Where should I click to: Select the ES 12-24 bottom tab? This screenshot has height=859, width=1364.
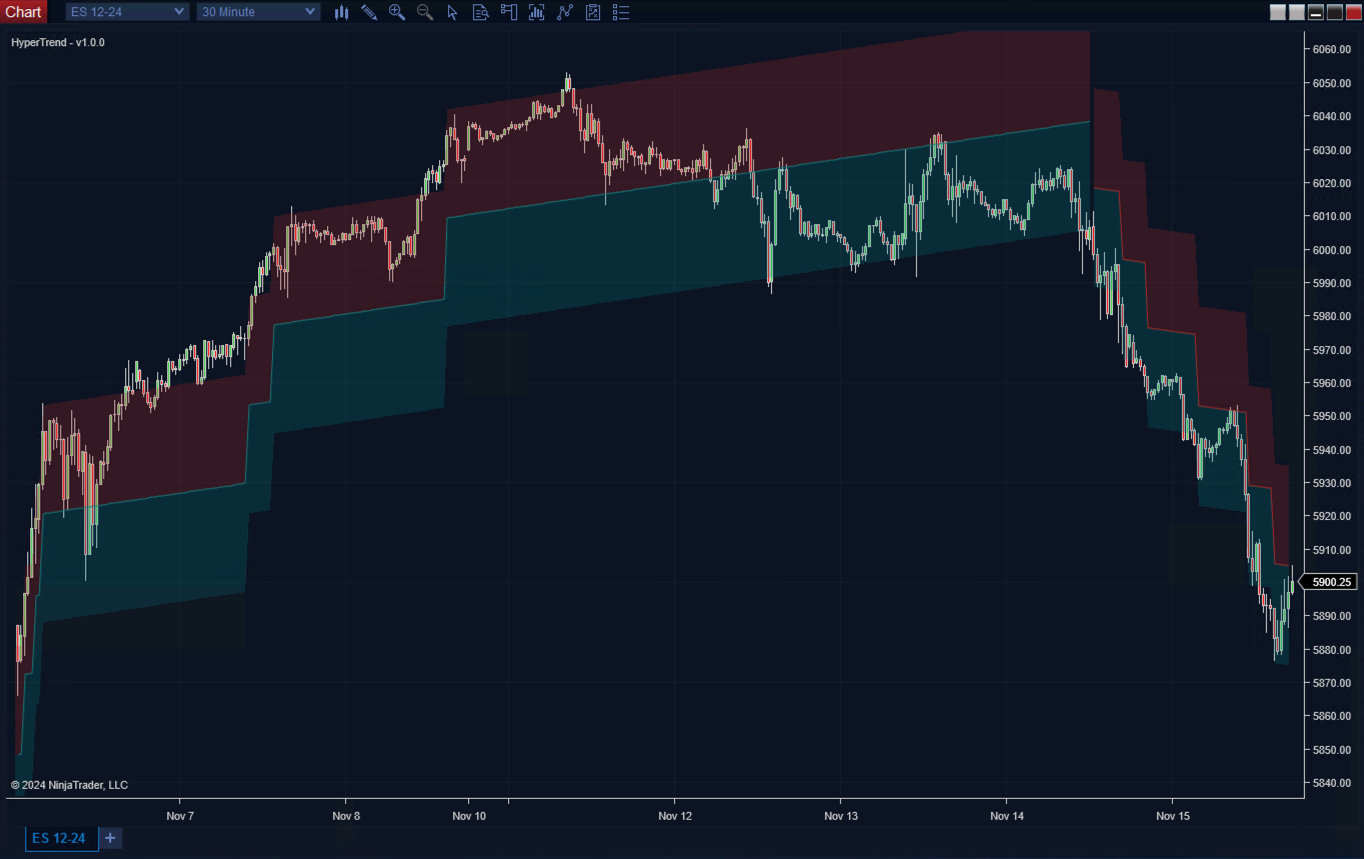click(59, 838)
